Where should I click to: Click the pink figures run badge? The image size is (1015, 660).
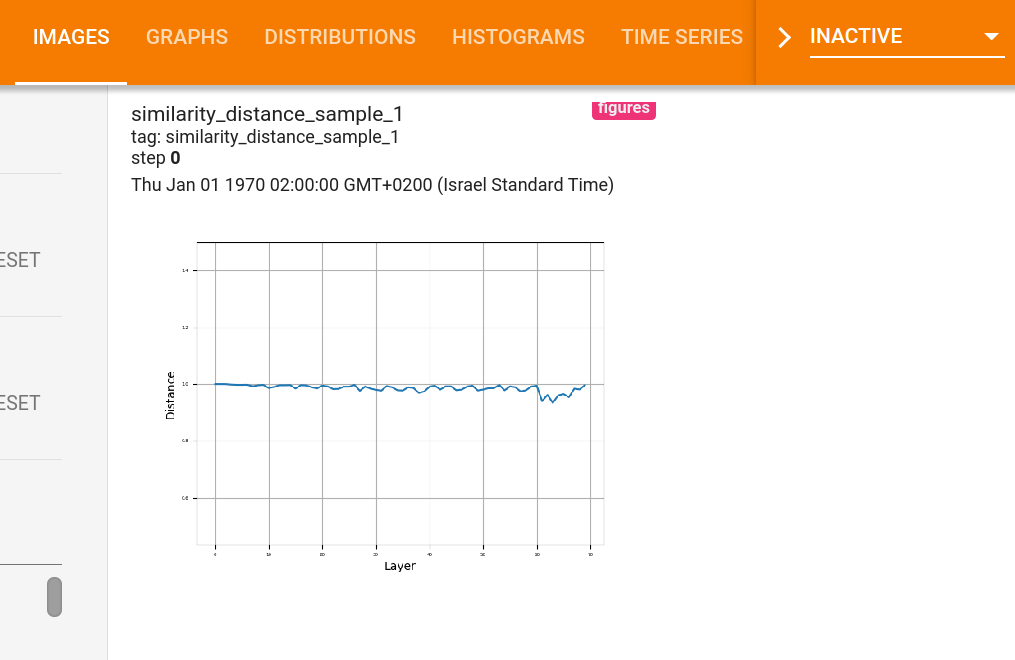pos(623,110)
